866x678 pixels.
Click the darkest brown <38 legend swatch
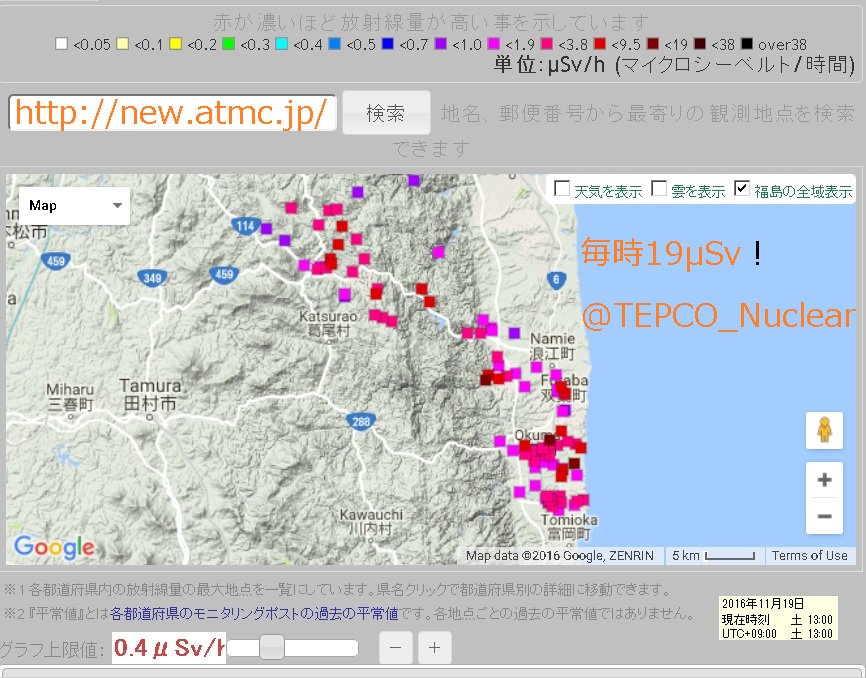tap(700, 44)
